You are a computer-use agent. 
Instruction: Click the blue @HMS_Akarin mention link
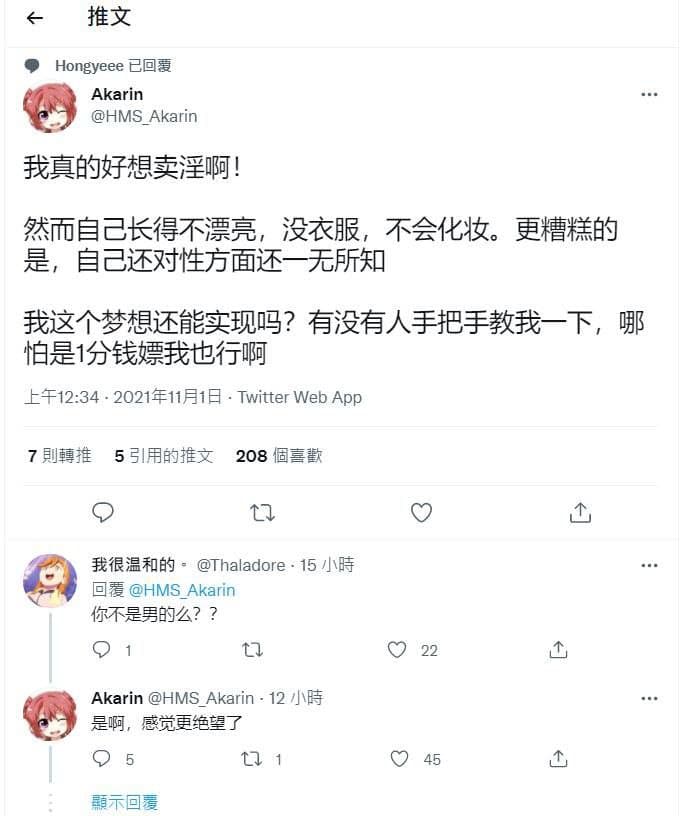pos(182,590)
